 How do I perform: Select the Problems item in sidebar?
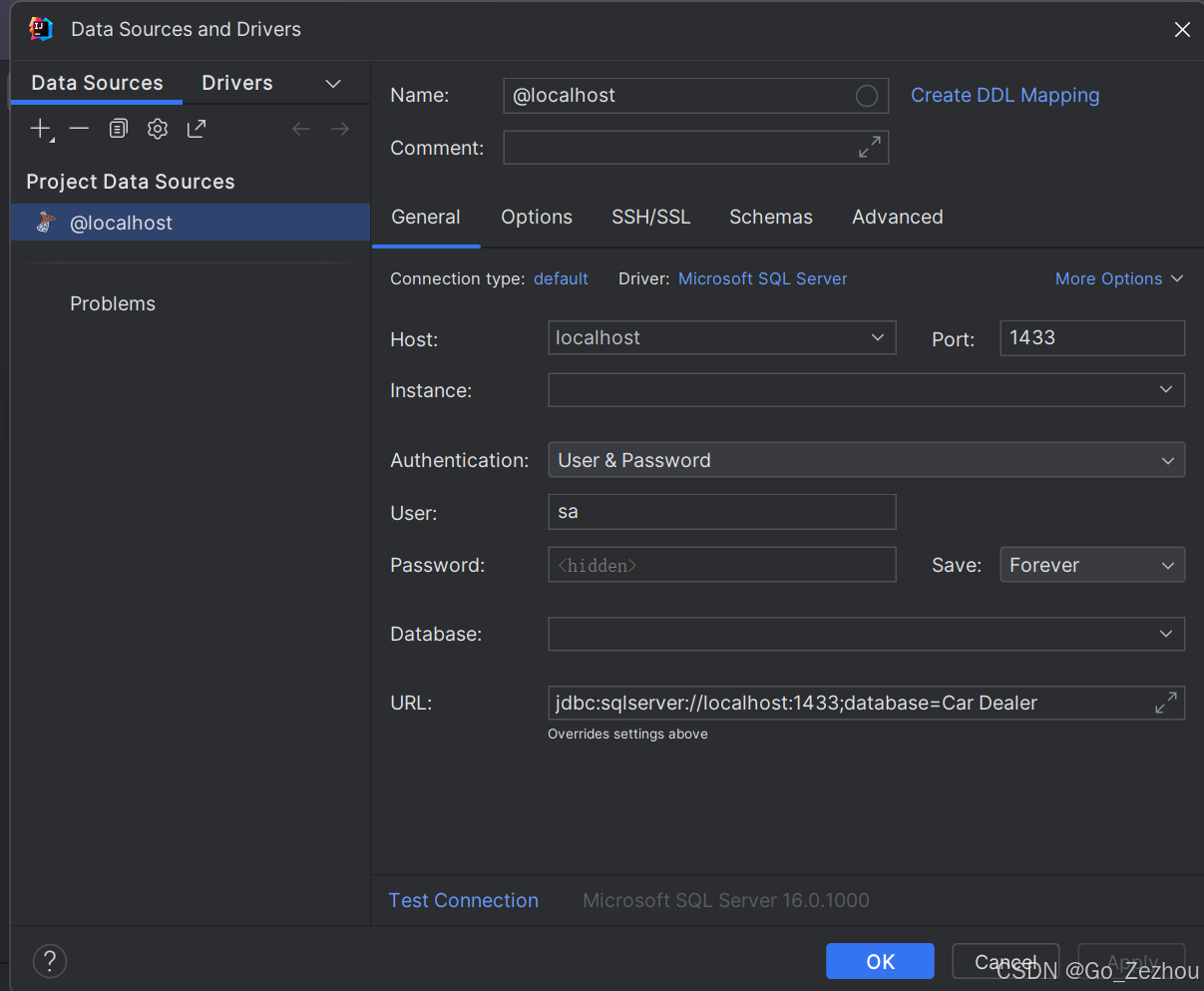click(x=113, y=303)
